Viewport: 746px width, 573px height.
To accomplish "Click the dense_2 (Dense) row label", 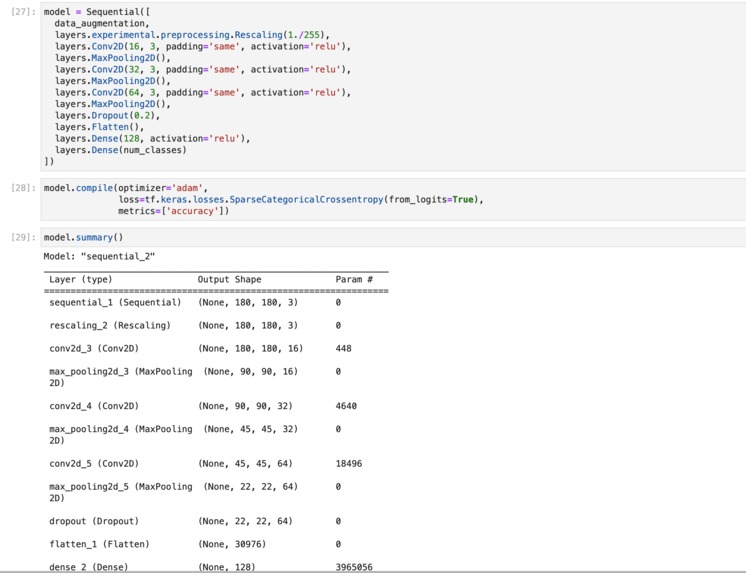I will point(88,567).
